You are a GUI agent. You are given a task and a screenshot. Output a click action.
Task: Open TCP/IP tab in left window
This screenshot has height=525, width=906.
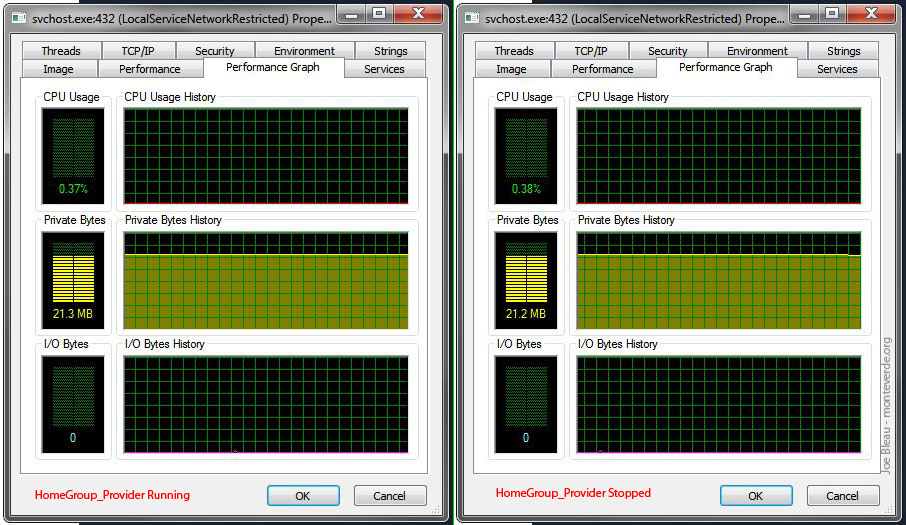139,50
